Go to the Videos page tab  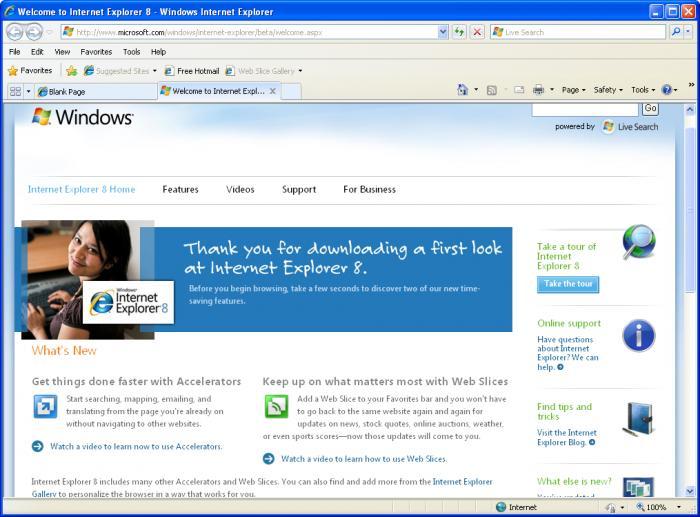(240, 189)
